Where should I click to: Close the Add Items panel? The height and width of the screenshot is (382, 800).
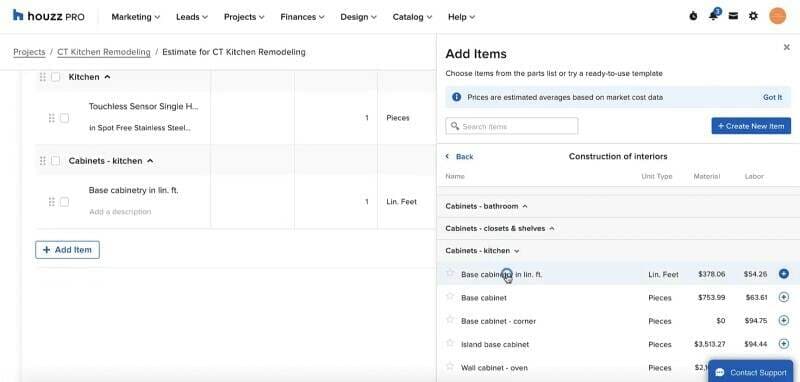point(786,47)
